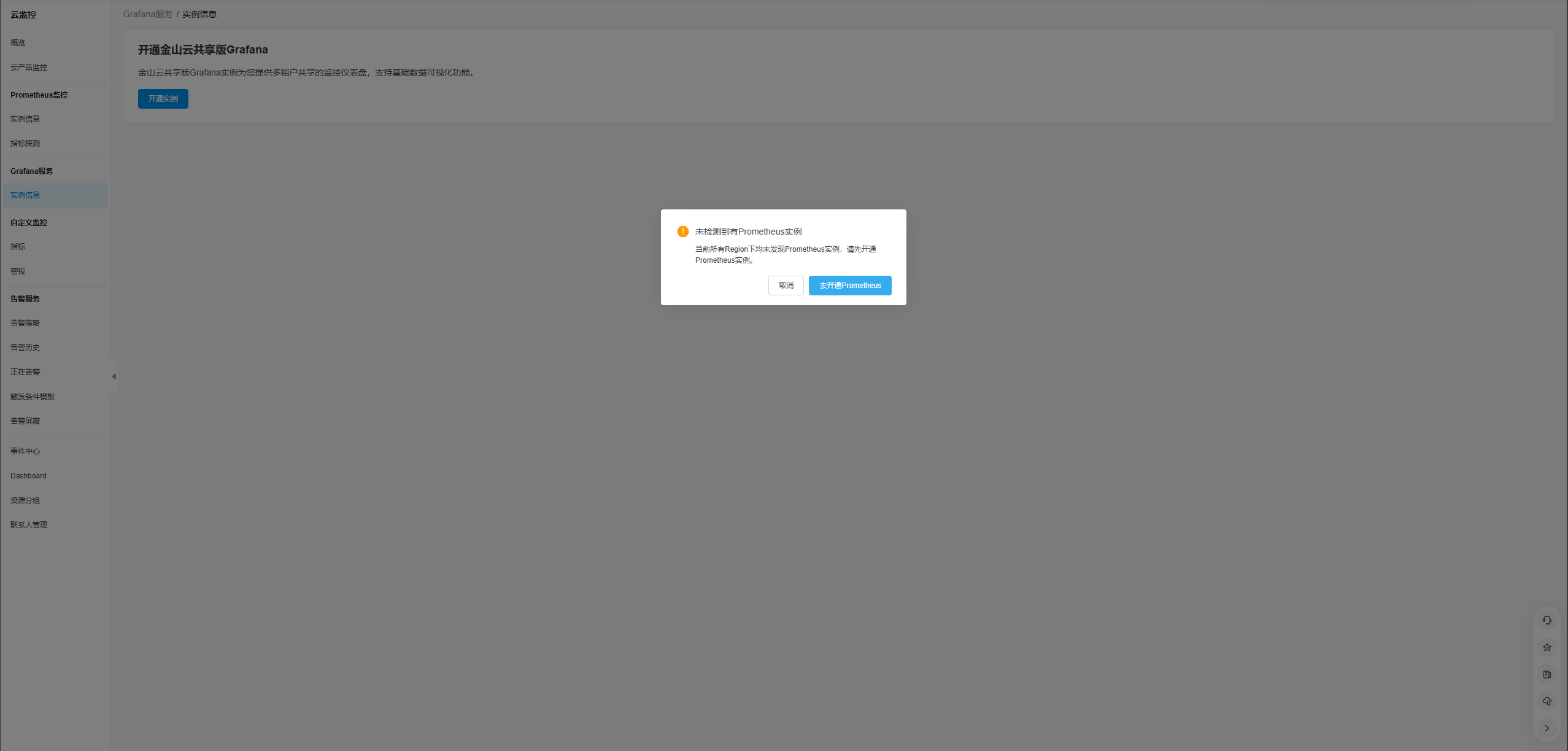Click the headset customer support icon

click(1547, 620)
